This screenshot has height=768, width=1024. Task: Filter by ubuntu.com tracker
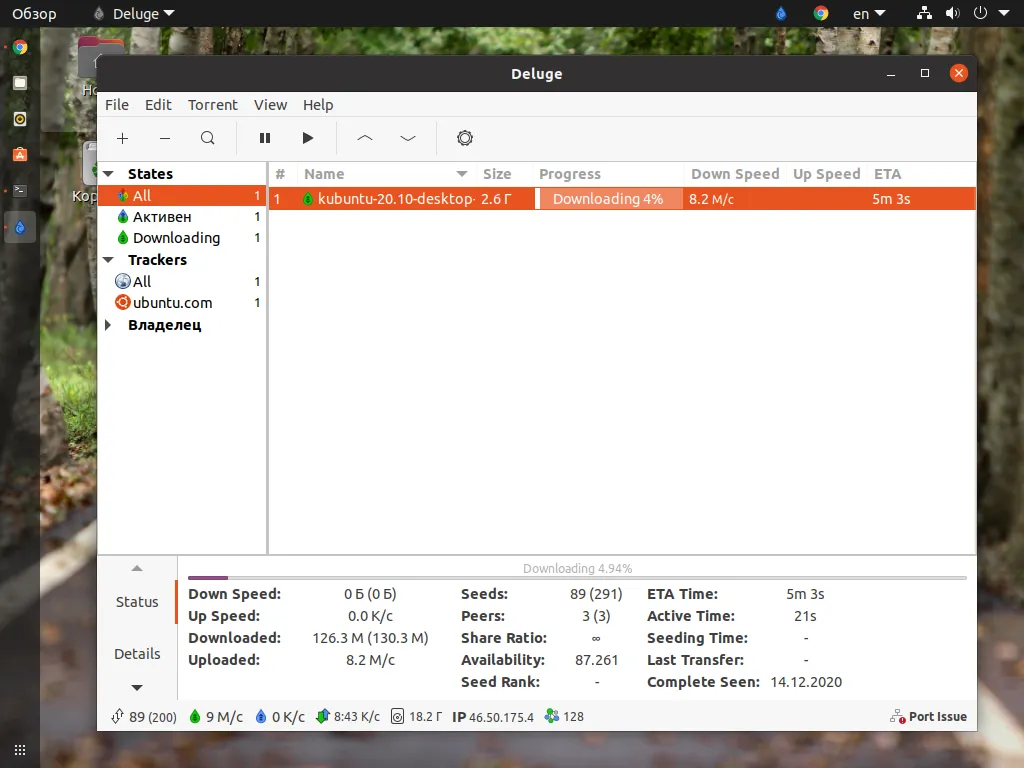[x=182, y=302]
